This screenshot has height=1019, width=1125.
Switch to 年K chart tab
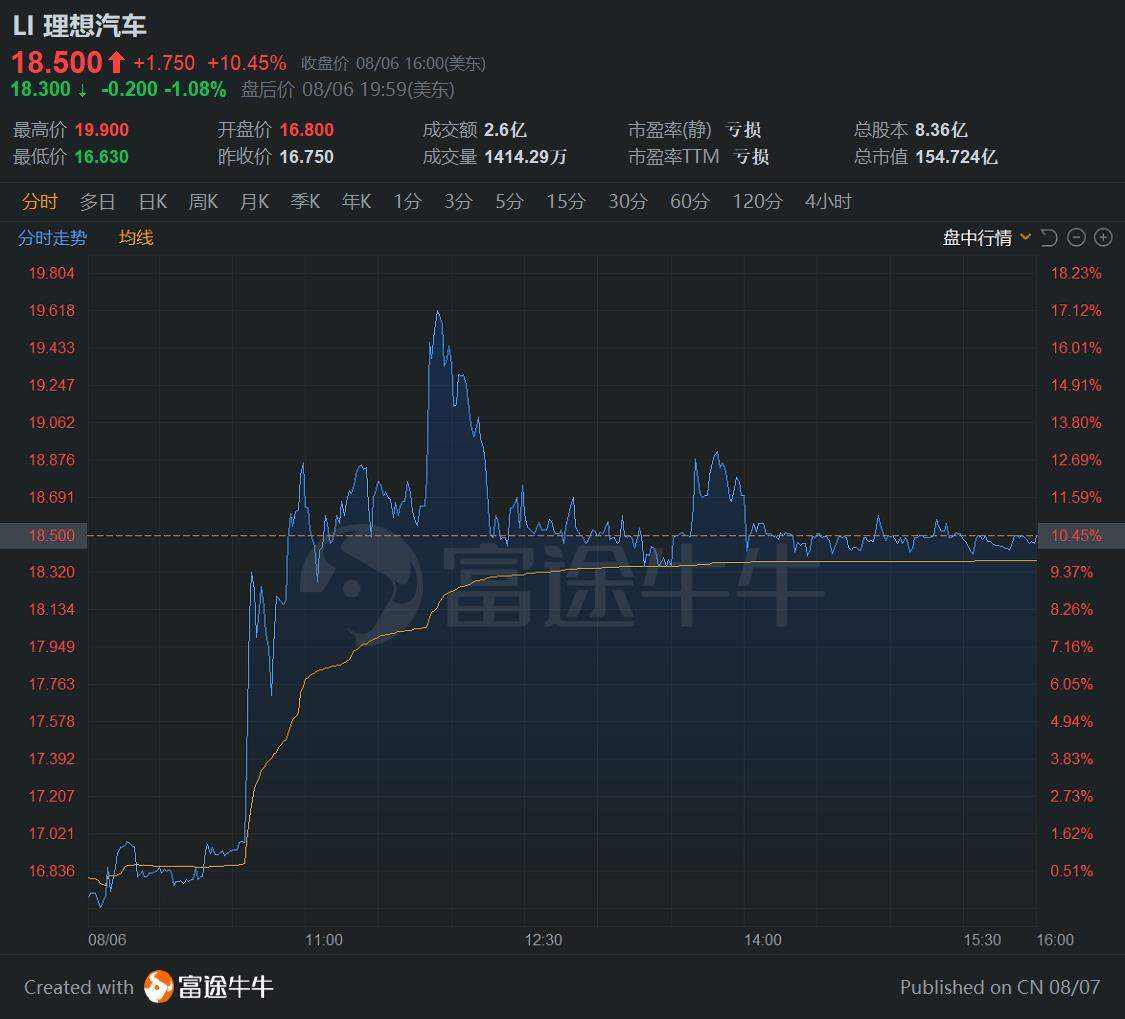(x=357, y=202)
